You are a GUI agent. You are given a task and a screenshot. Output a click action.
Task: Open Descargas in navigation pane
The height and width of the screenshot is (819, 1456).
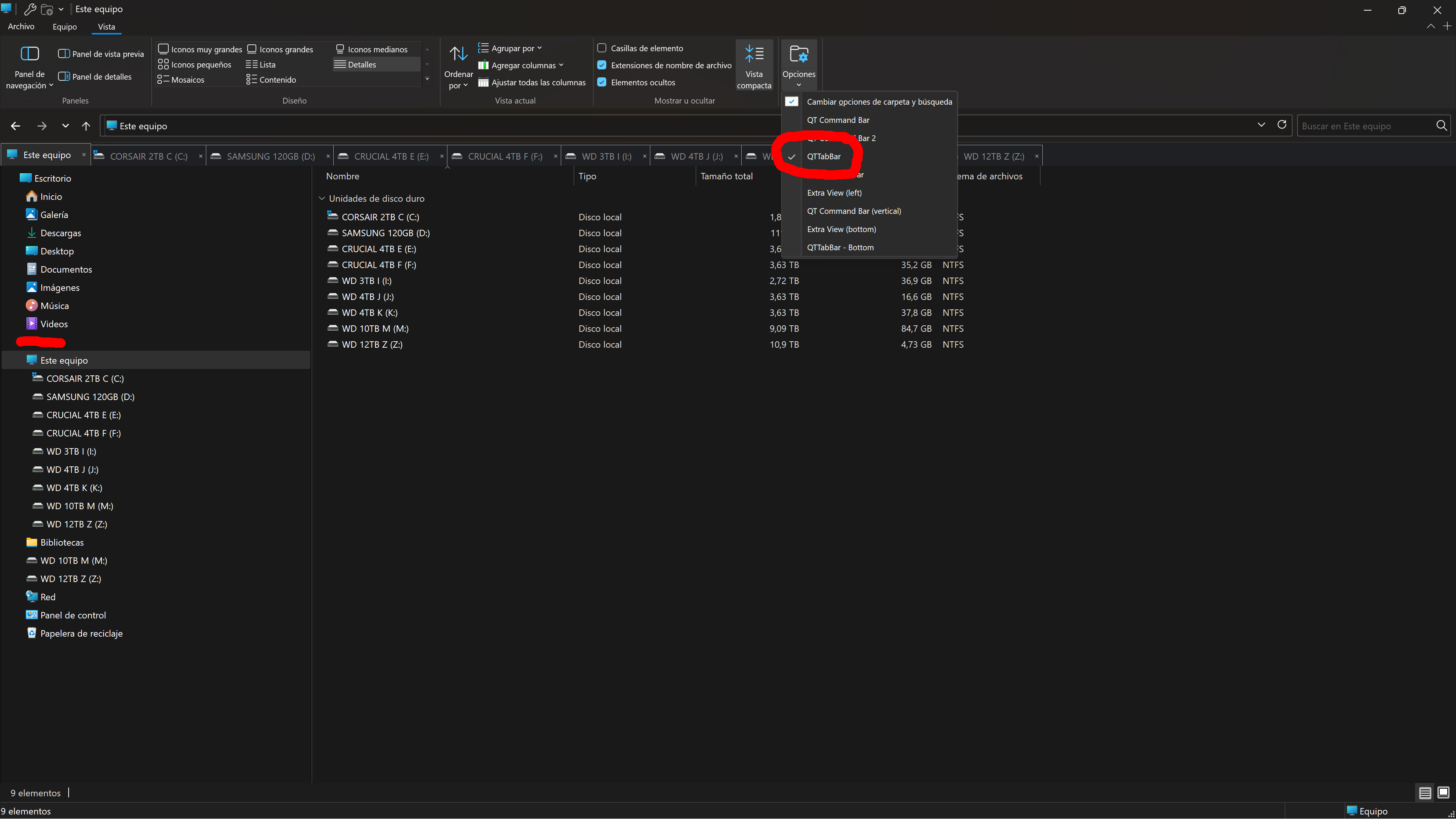[x=61, y=233]
